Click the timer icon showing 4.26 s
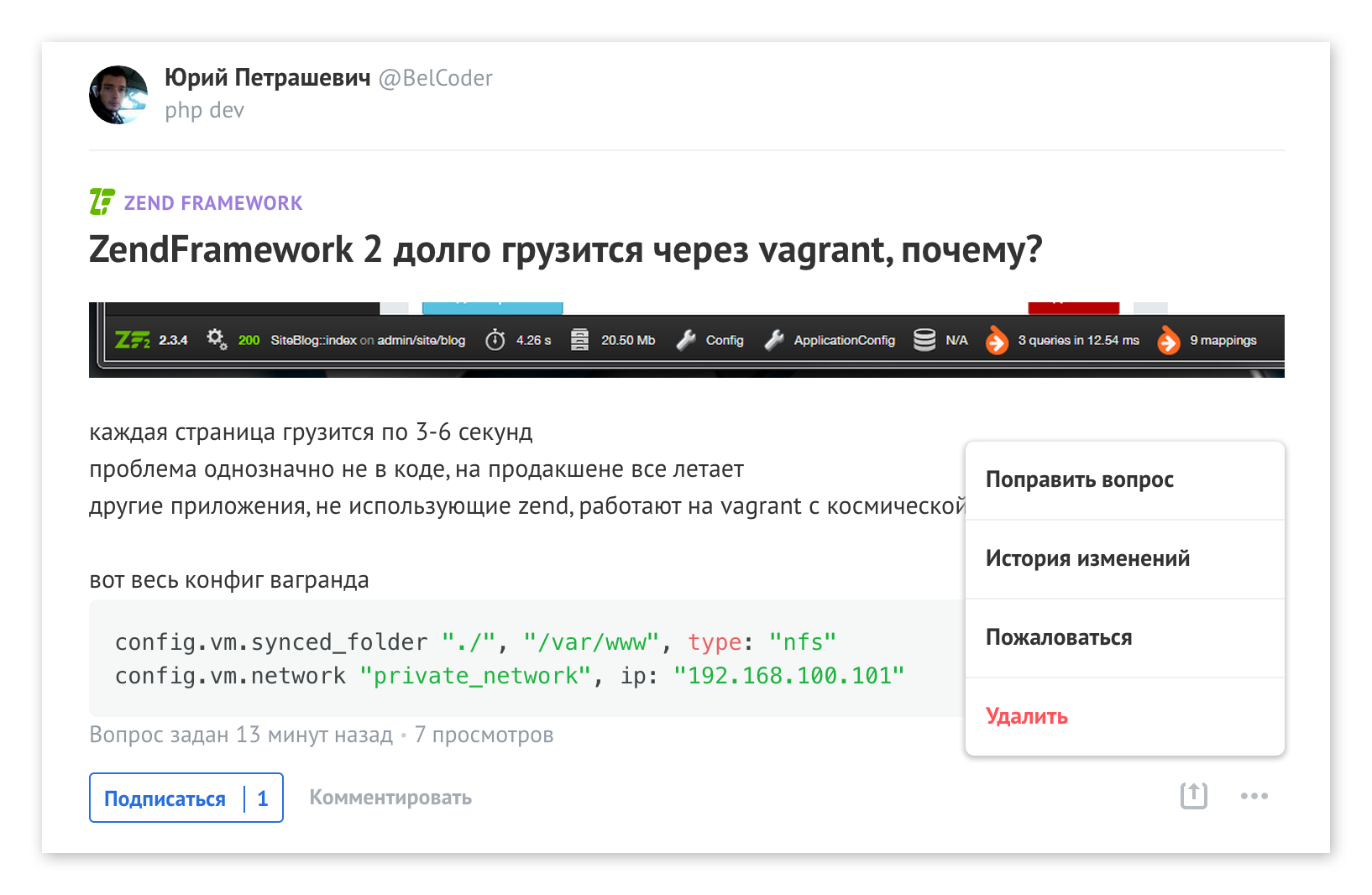 pyautogui.click(x=495, y=340)
